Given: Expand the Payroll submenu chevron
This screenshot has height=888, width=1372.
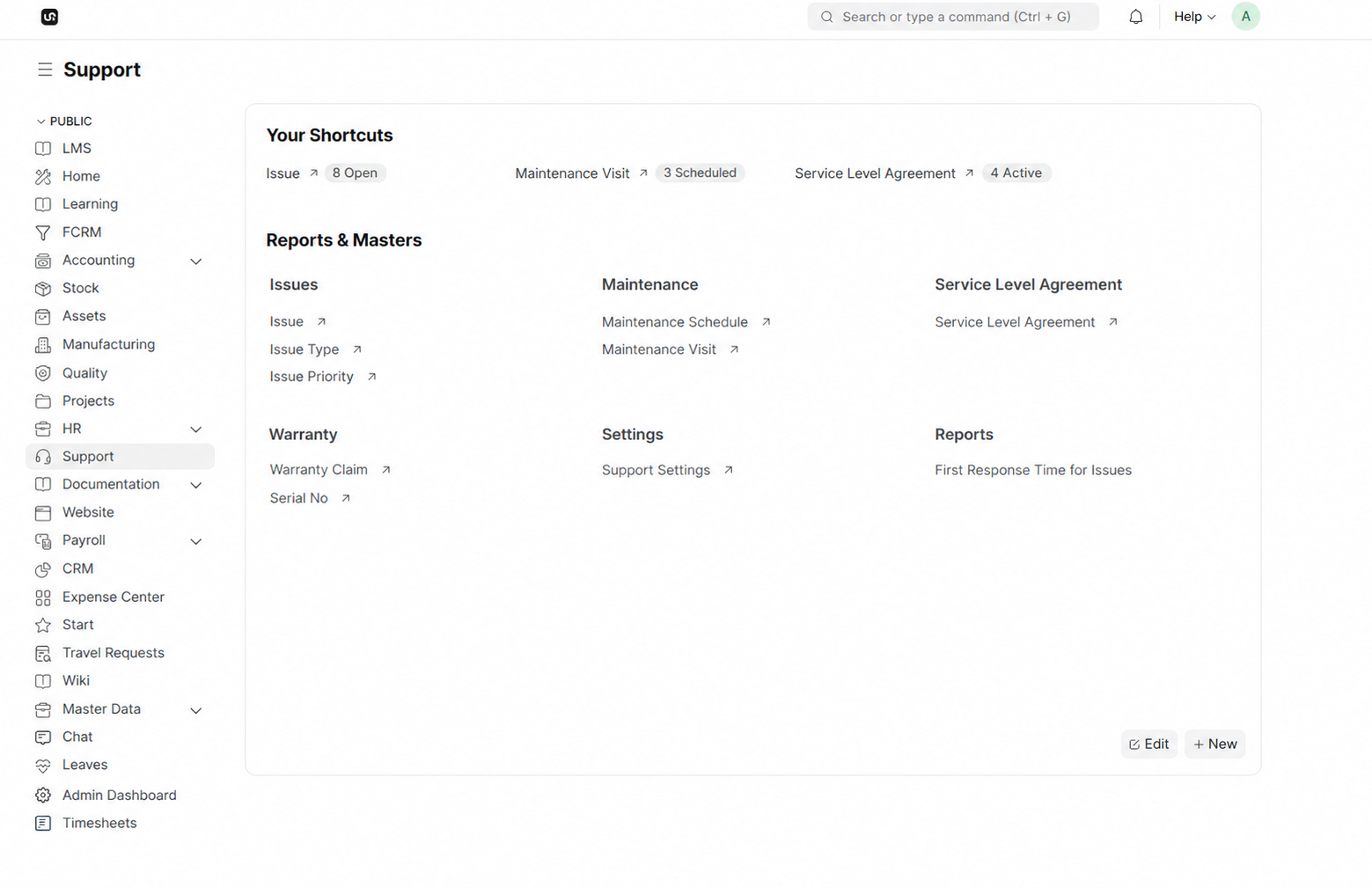Looking at the screenshot, I should 196,541.
